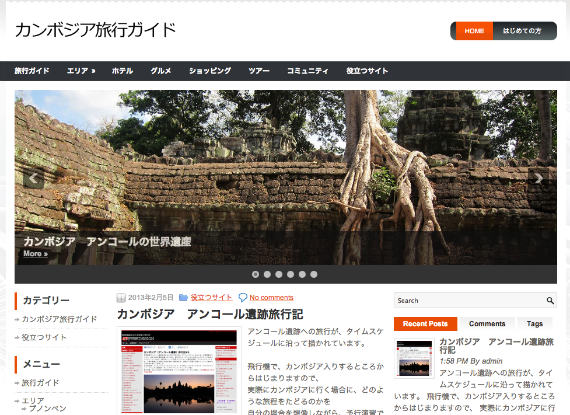Open the No comments link
The height and width of the screenshot is (415, 570).
click(x=271, y=298)
